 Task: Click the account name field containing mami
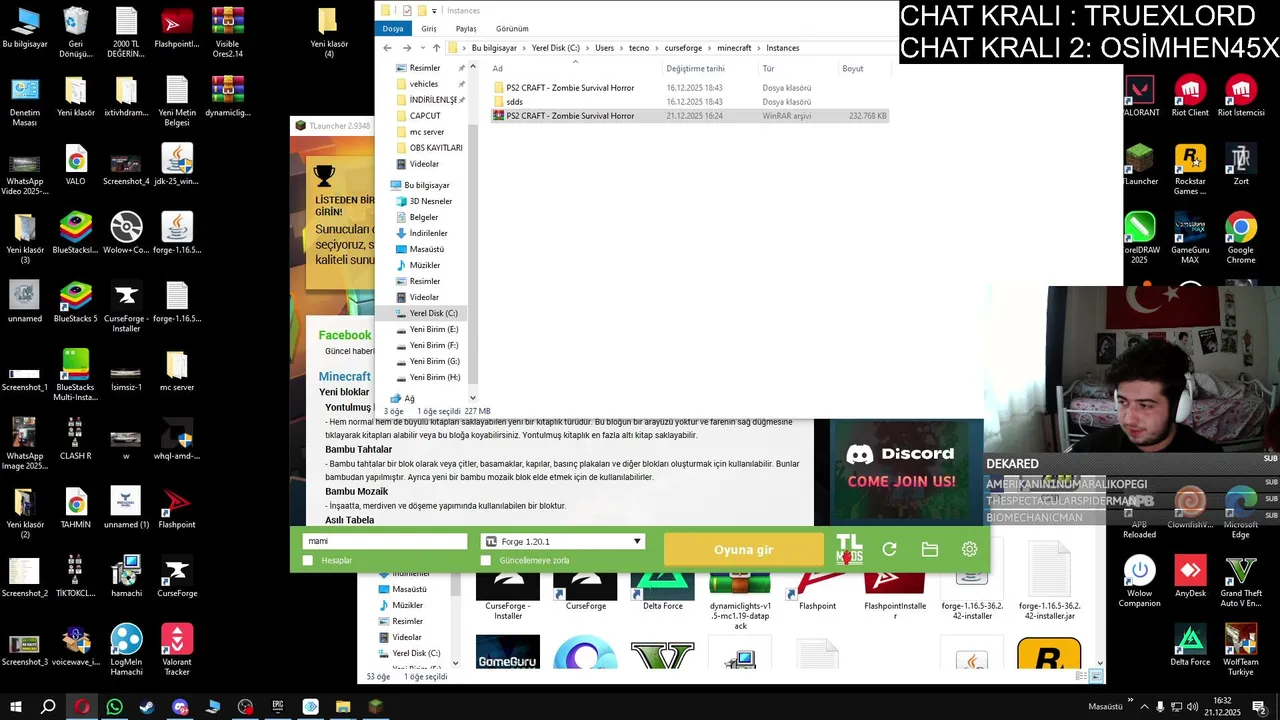[x=385, y=541]
